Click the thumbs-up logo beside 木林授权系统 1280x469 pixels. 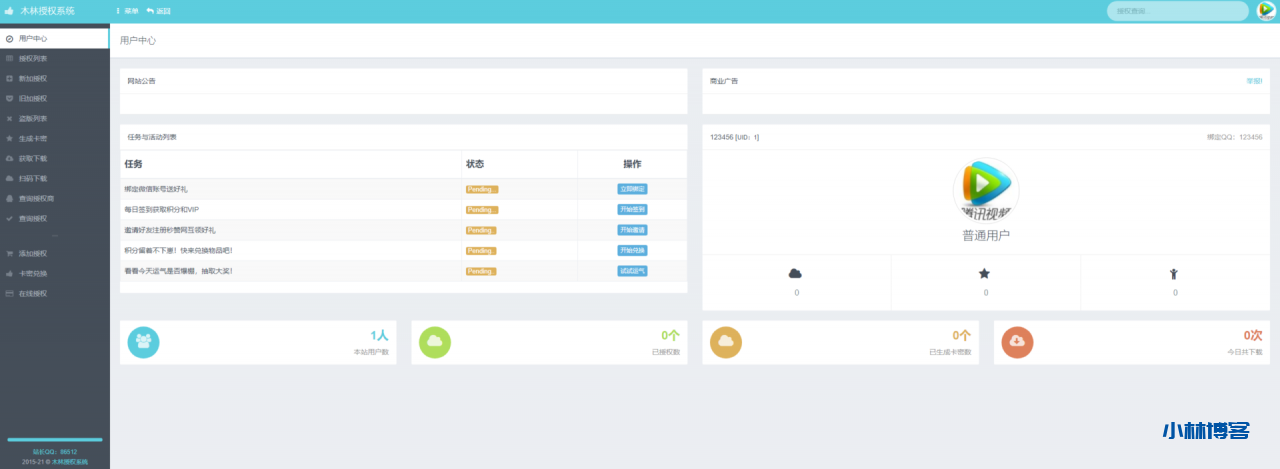9,11
